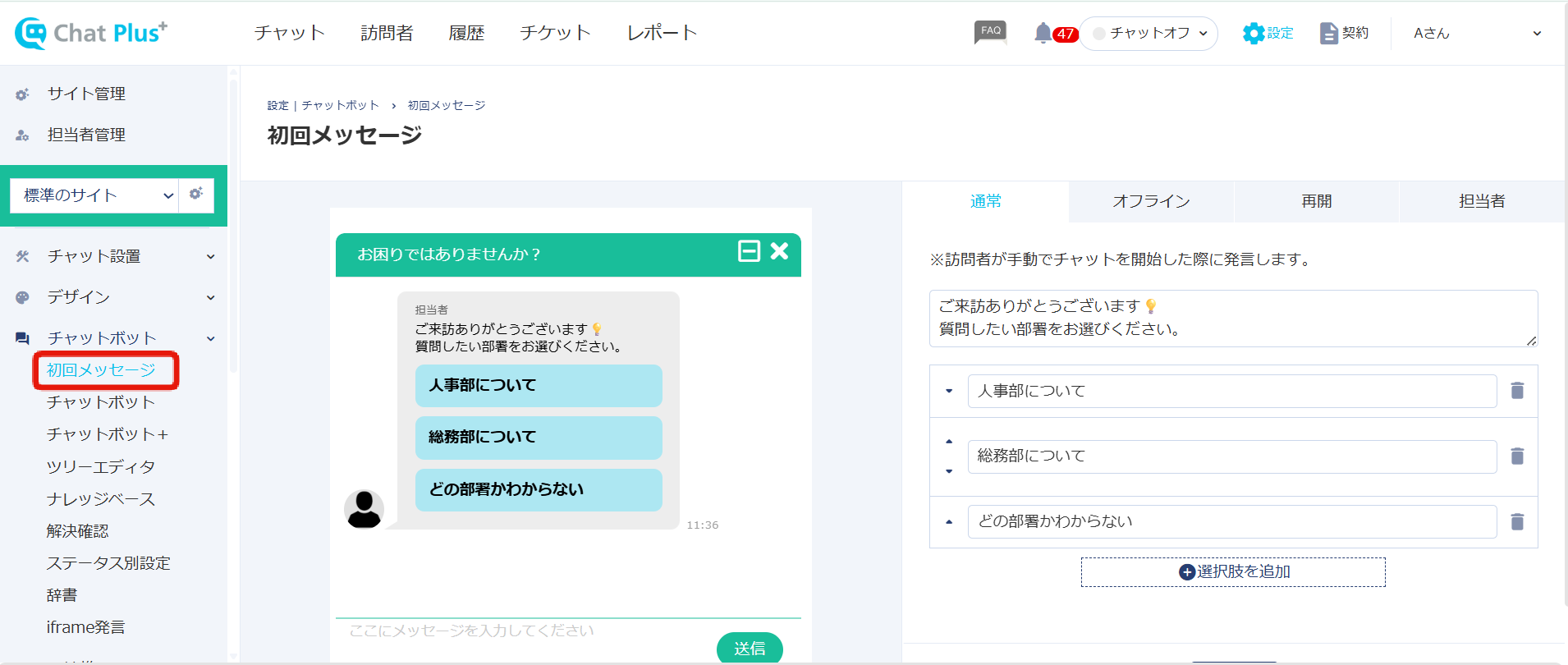Delete the どの部署かわからない option
The width and height of the screenshot is (1568, 665).
(1517, 521)
